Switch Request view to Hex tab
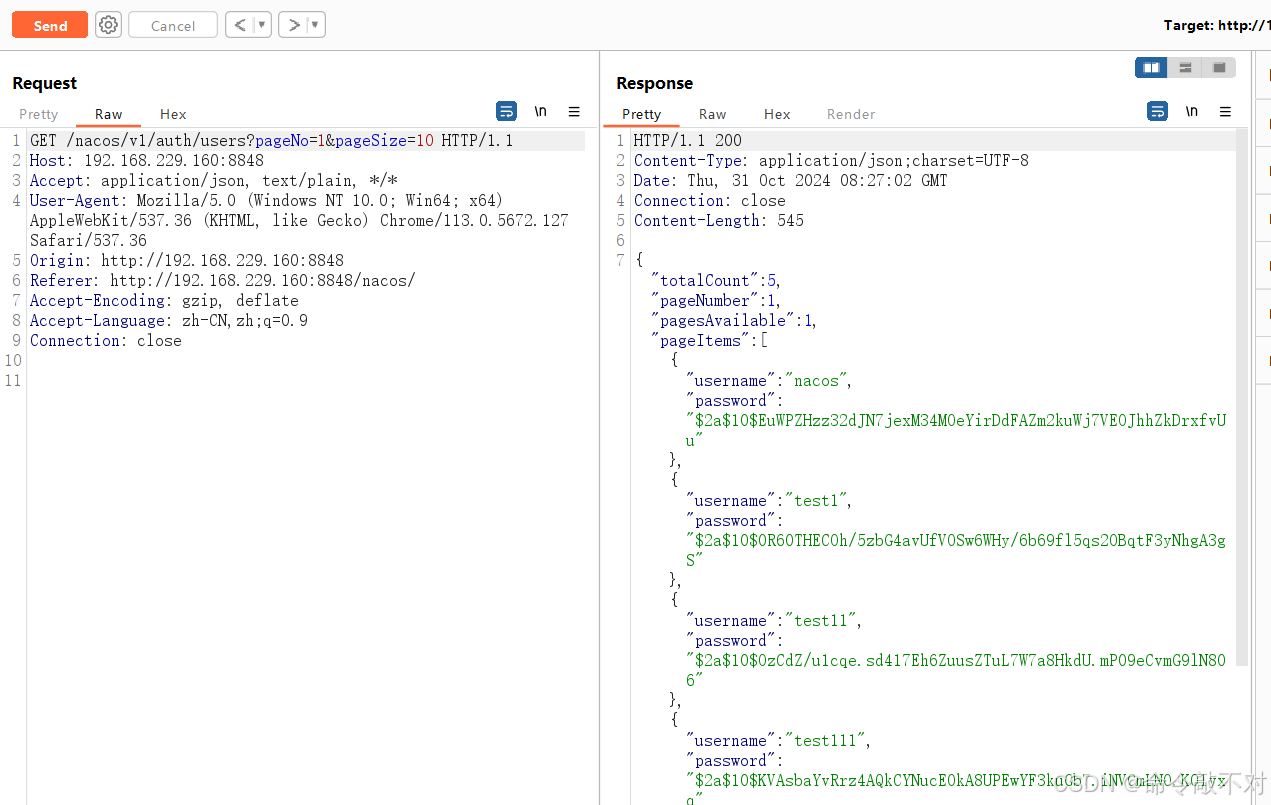1271x805 pixels. (173, 114)
